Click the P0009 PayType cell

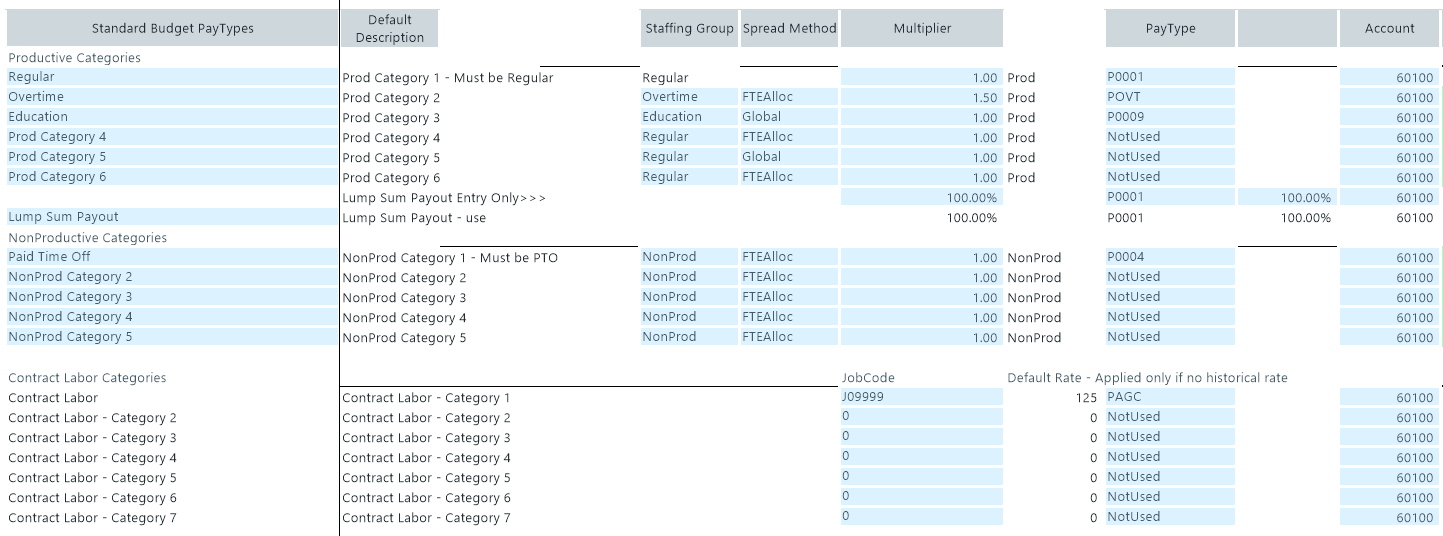[1170, 117]
